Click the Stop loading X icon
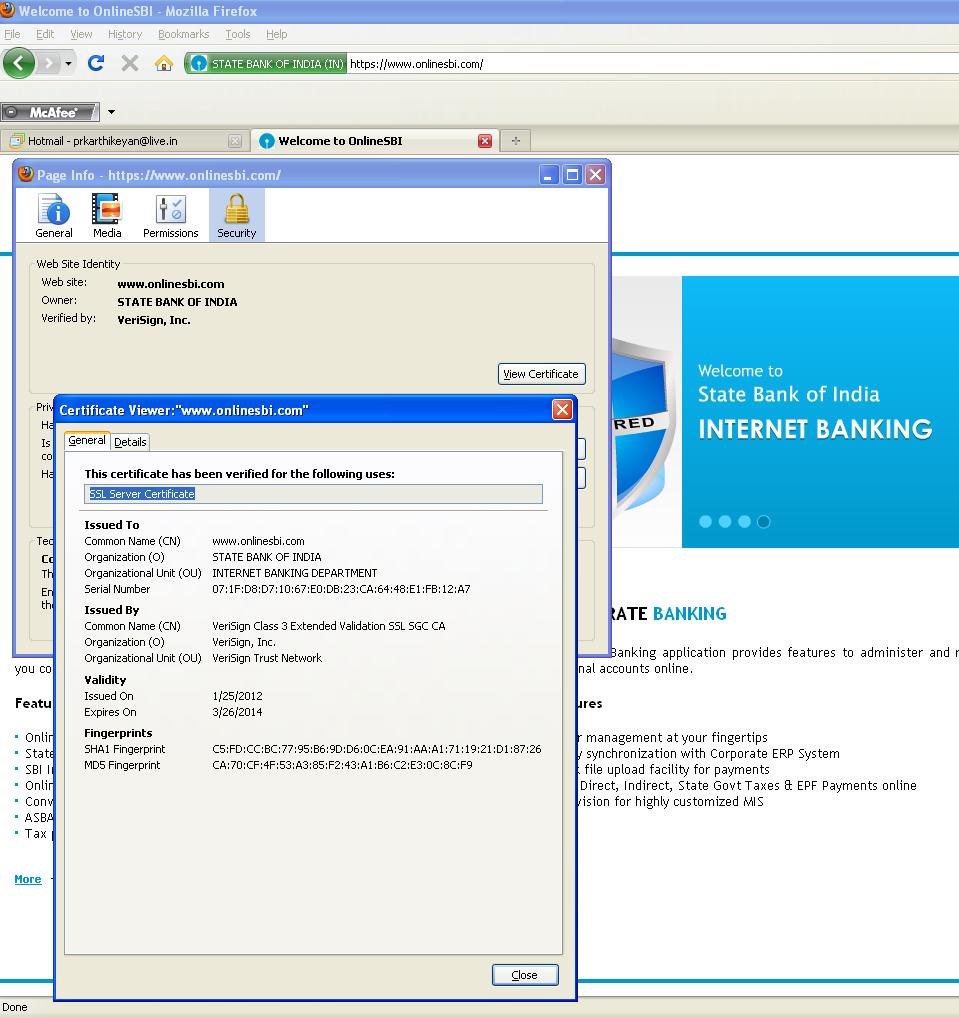This screenshot has width=959, height=1018. click(x=130, y=63)
